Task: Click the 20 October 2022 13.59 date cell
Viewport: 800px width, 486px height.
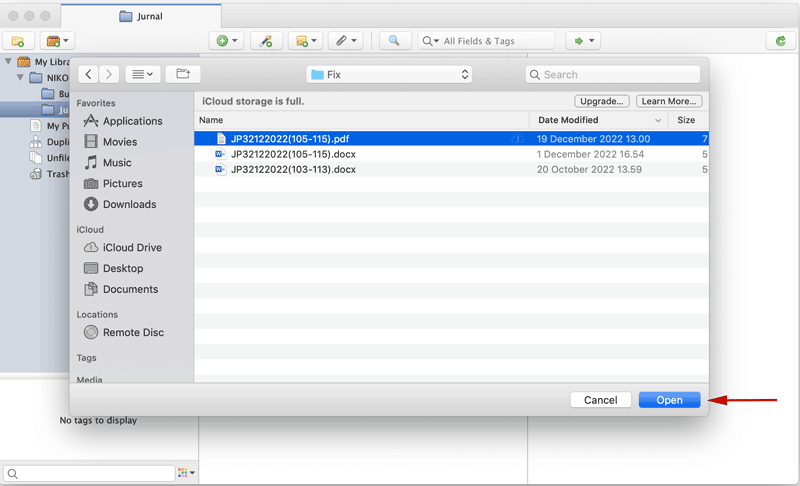Action: pyautogui.click(x=589, y=169)
